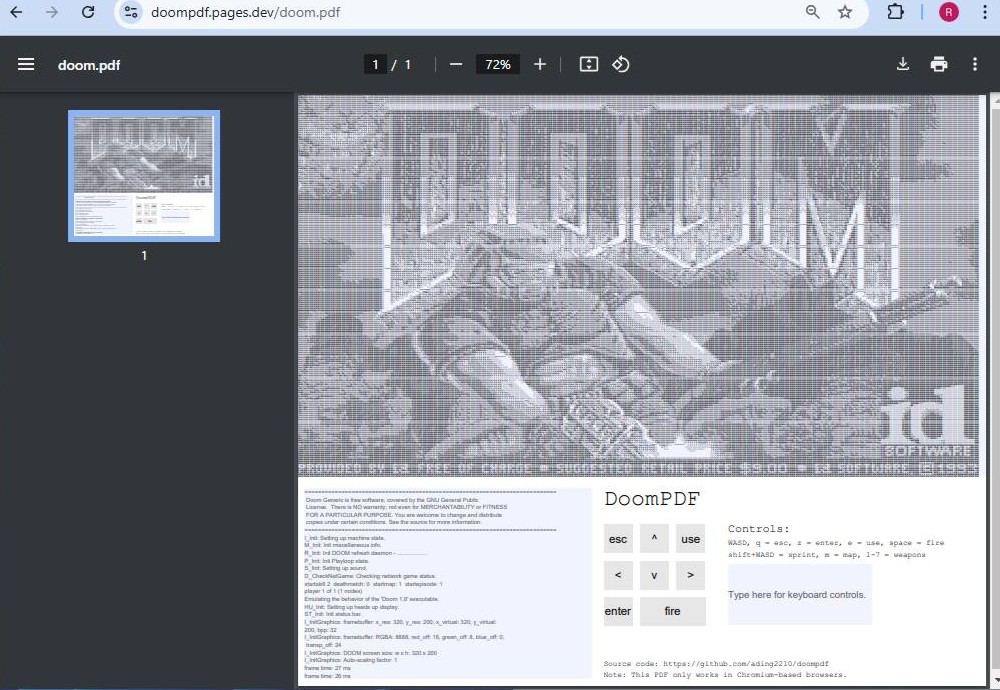Click the enter game button
The image size is (1000, 690).
[618, 611]
